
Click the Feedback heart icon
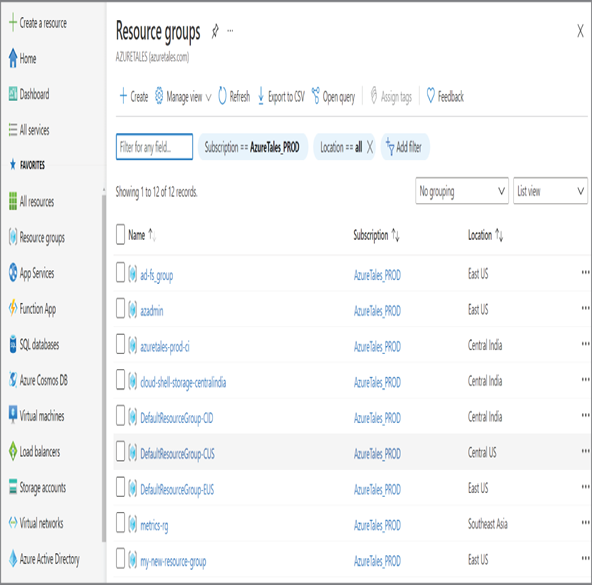click(430, 96)
